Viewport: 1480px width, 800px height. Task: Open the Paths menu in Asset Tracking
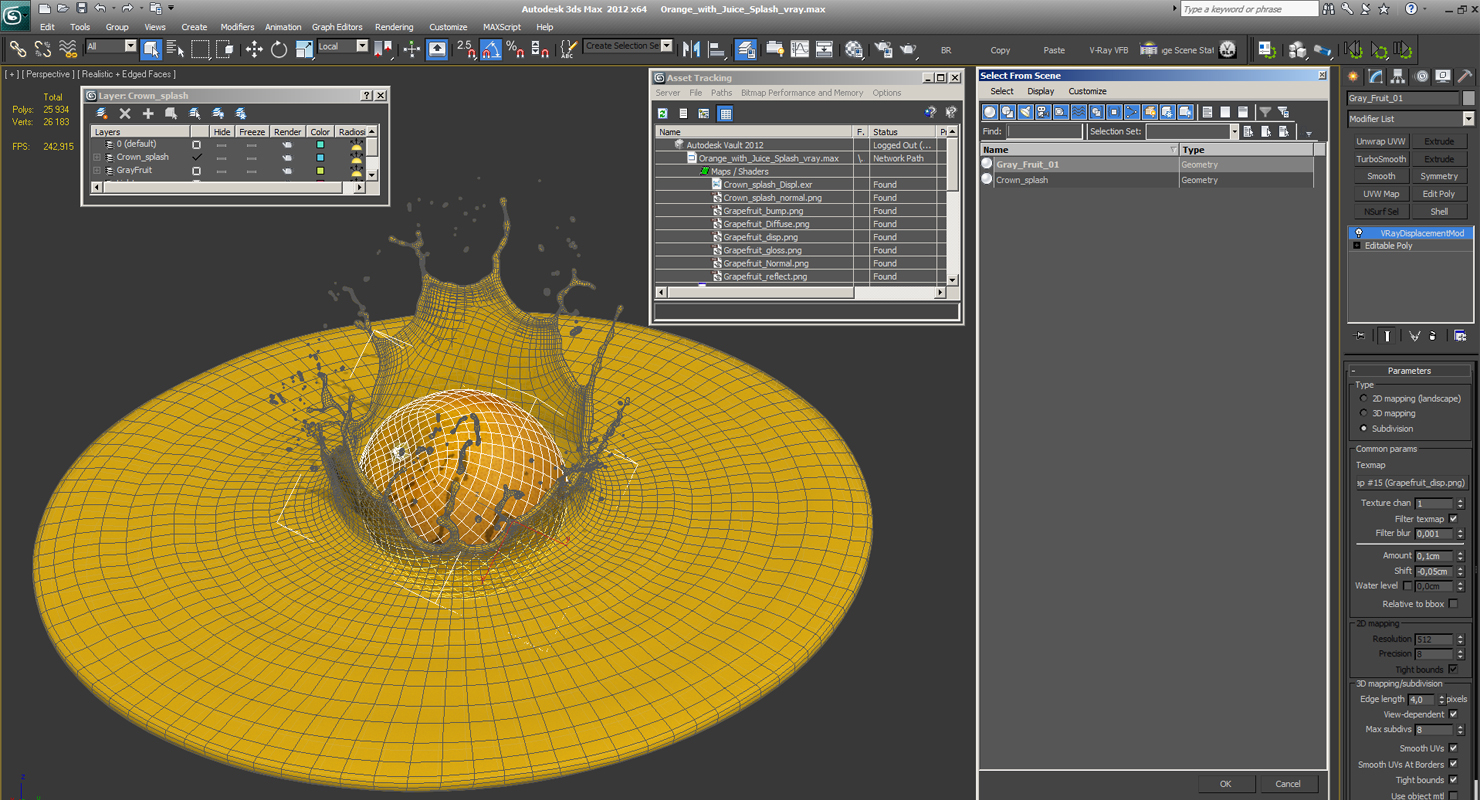[x=721, y=93]
